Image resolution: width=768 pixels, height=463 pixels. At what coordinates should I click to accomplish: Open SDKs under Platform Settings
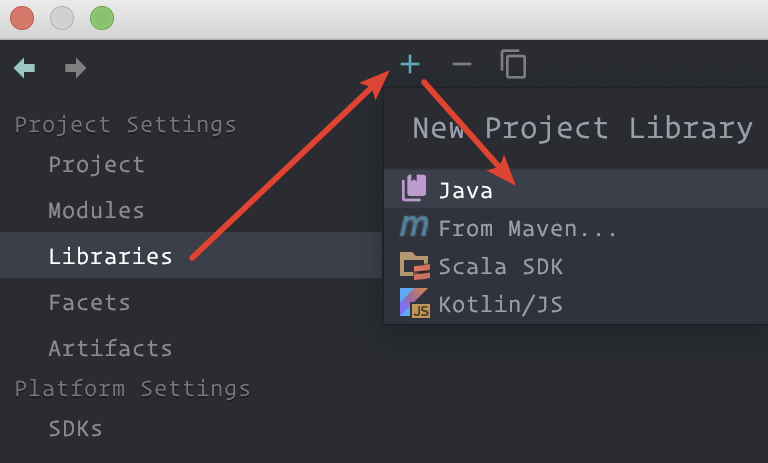point(75,428)
